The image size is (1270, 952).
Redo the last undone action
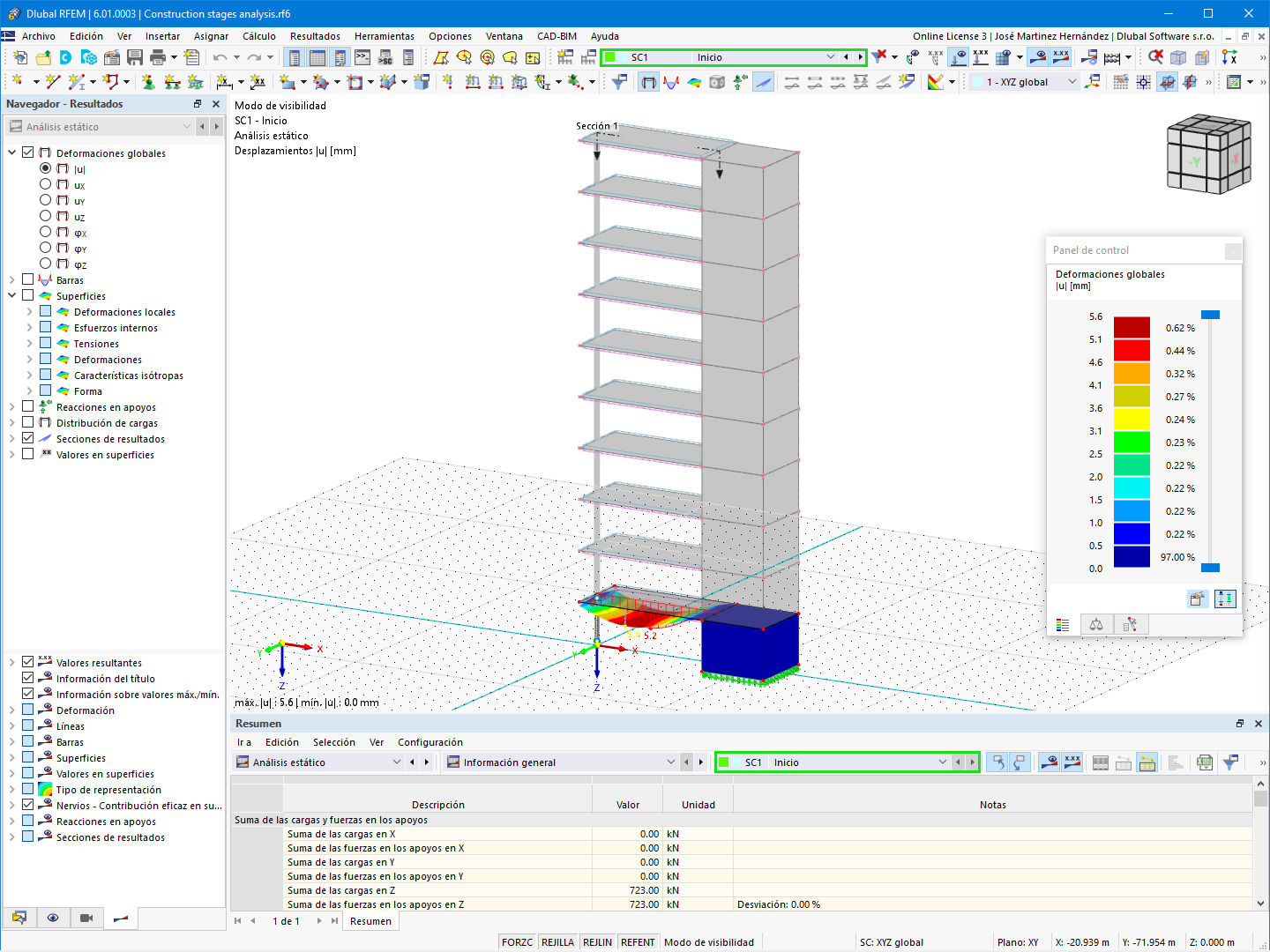[x=254, y=57]
